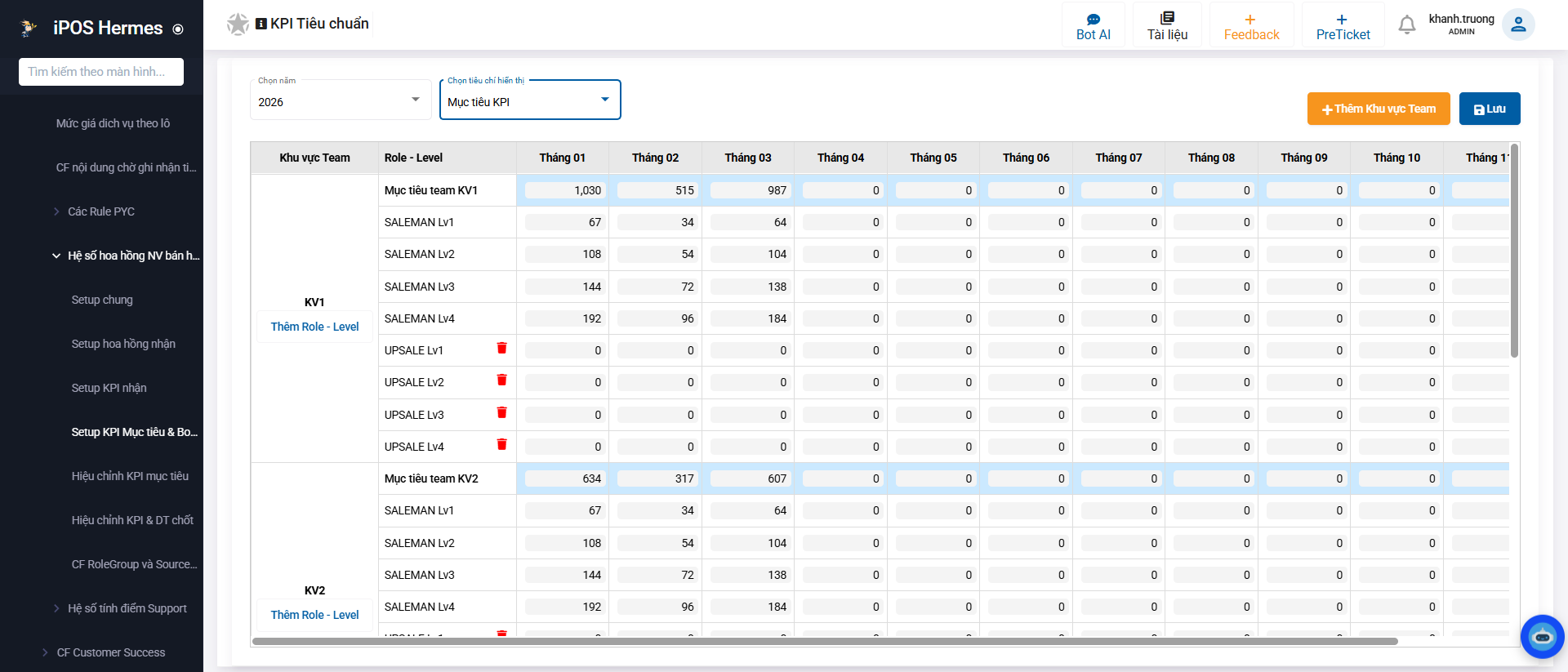The height and width of the screenshot is (672, 1568).
Task: Click the info icon before KPI Tiêu chuẩn
Action: click(x=261, y=24)
